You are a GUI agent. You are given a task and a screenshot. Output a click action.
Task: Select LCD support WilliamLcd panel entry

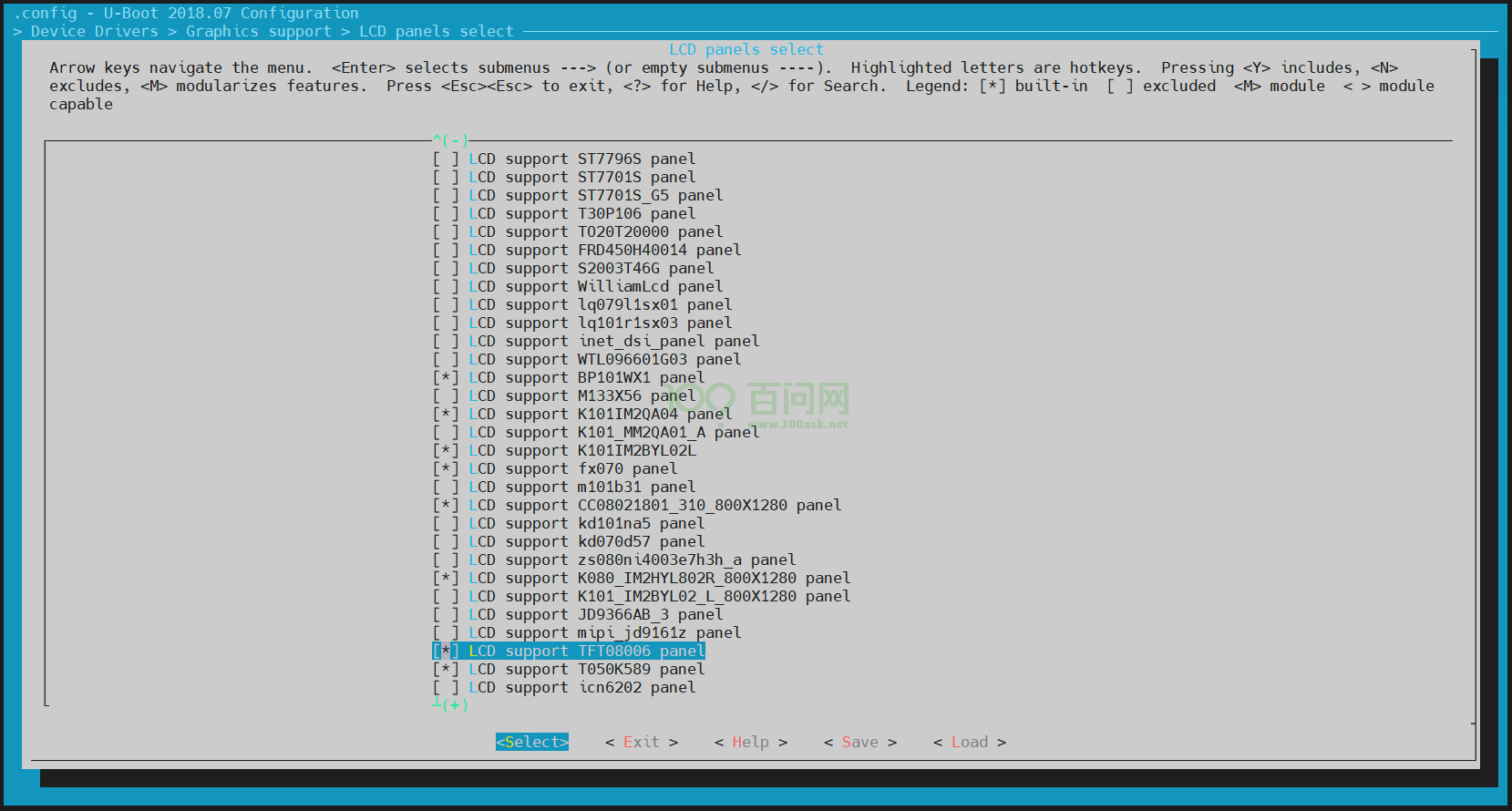point(595,287)
